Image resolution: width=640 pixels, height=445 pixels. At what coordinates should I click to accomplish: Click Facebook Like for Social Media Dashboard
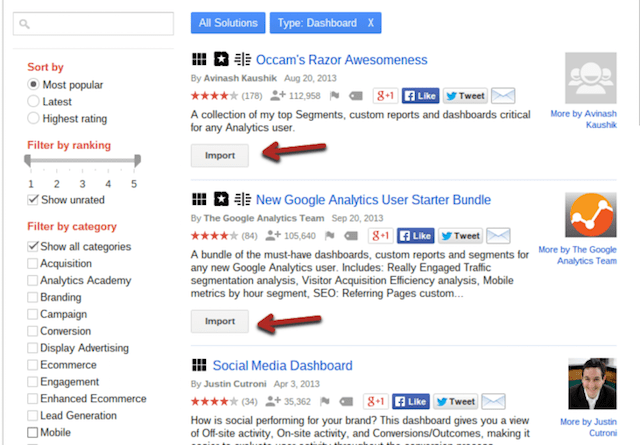click(411, 401)
